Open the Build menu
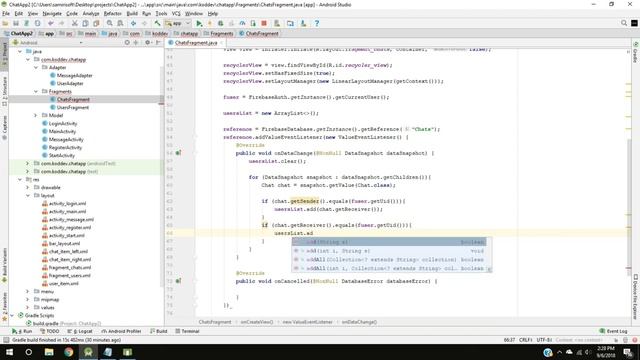Screen dimensions: 640x360 coord(132,13)
